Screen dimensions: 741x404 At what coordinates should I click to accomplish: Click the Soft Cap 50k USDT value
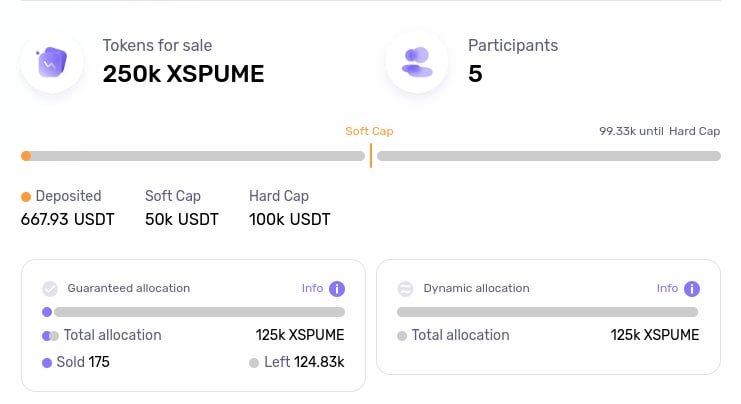pyautogui.click(x=182, y=219)
